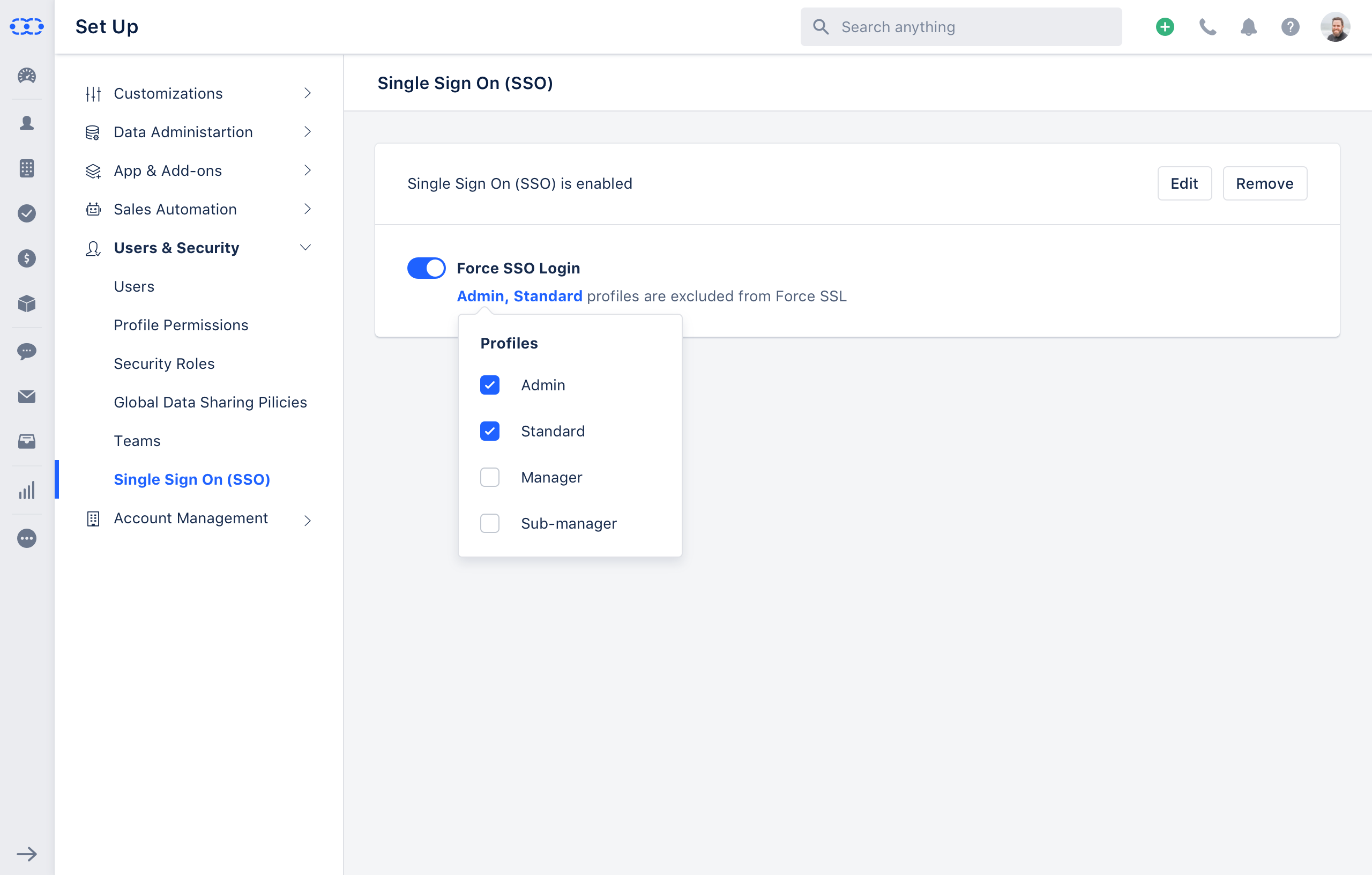Expand the Customizations chevron
The image size is (1372, 875).
[307, 93]
